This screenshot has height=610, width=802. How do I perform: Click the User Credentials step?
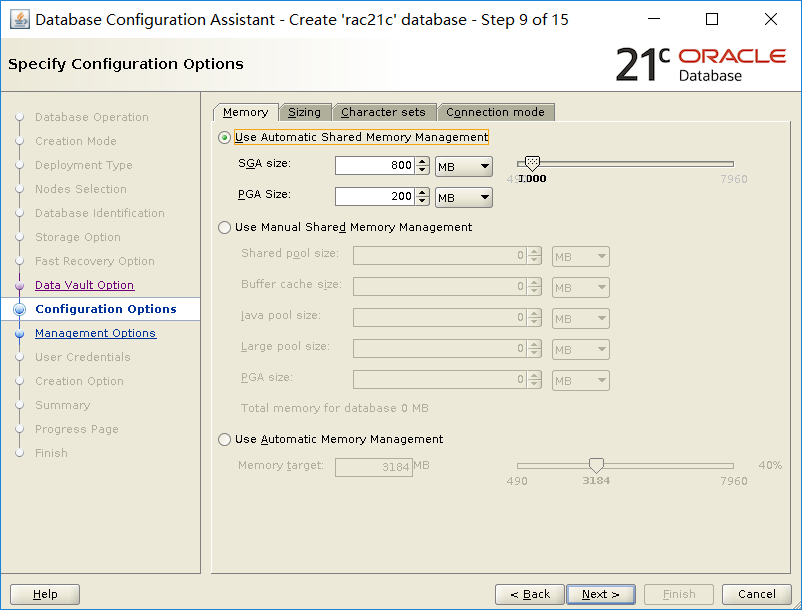coord(83,357)
